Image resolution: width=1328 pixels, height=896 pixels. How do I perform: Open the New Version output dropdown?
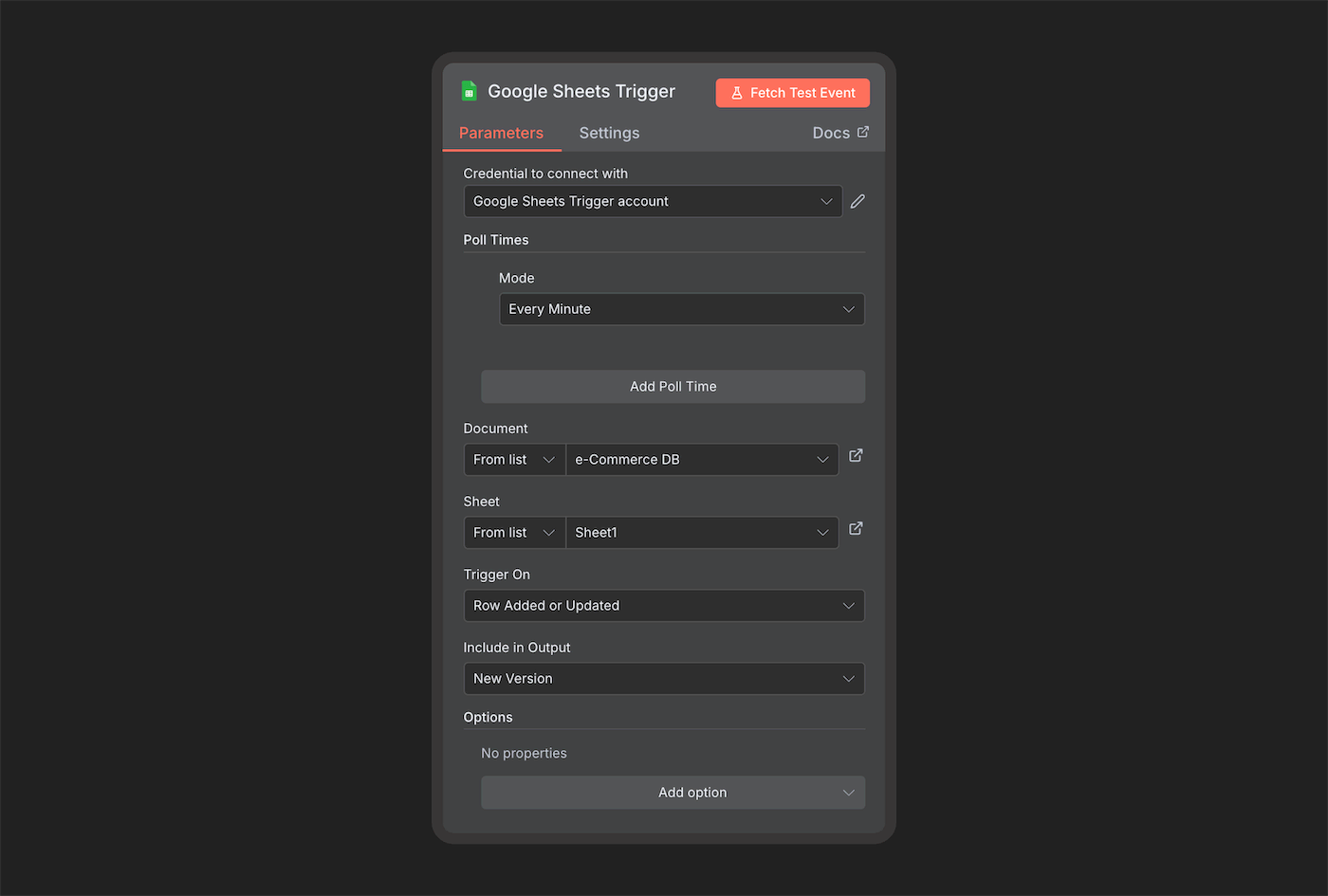[x=664, y=679]
